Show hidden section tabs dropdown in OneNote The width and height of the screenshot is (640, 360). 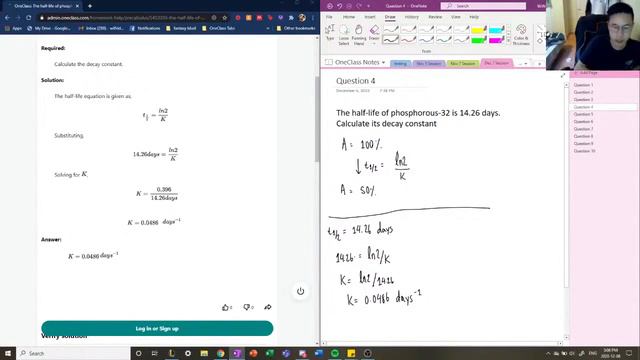click(526, 64)
